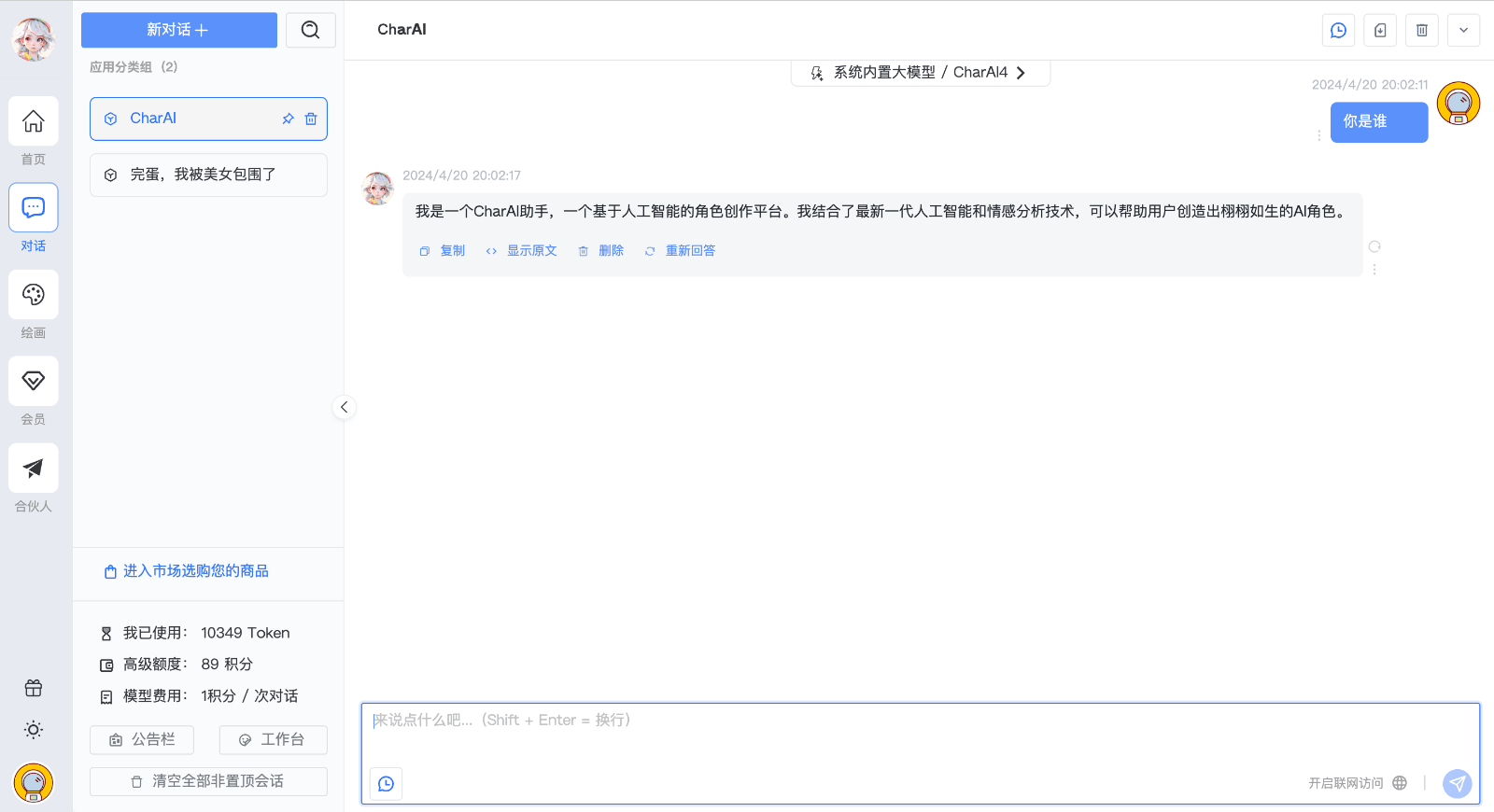Screen dimensions: 1494x812
Task: Pin the CharAI conversation
Action: pos(288,119)
